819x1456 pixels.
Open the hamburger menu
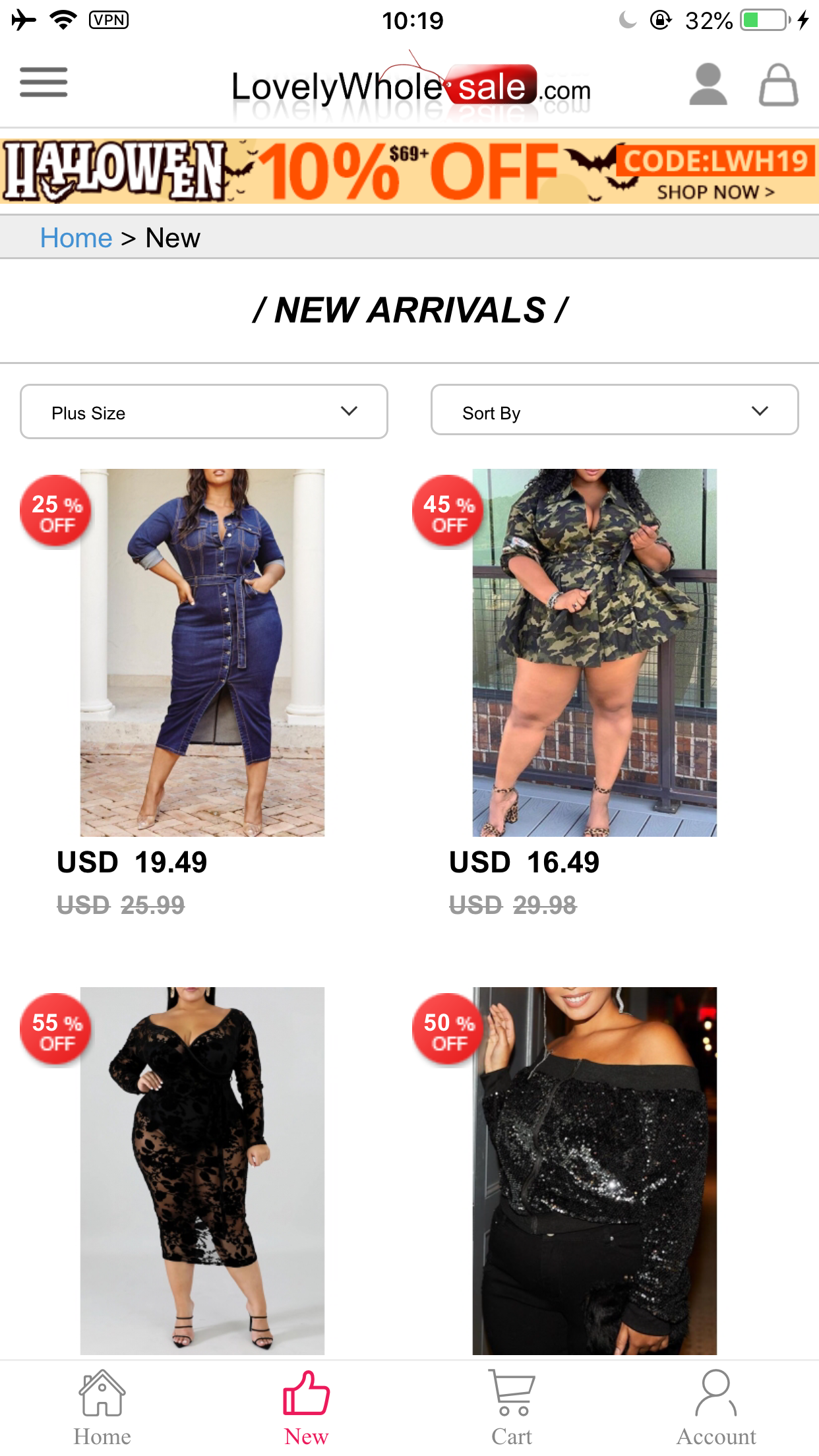(44, 82)
